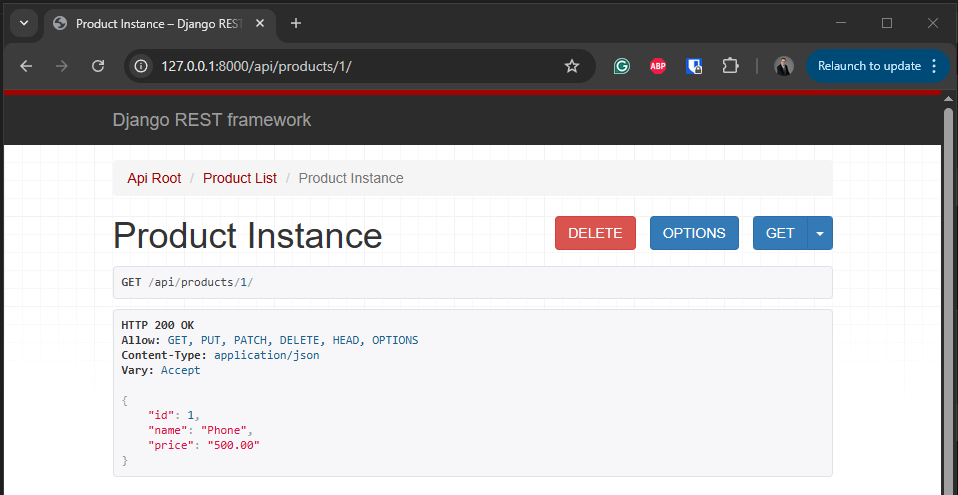Click the request line GET /api/products/1/
Image resolution: width=958 pixels, height=495 pixels.
tap(187, 282)
